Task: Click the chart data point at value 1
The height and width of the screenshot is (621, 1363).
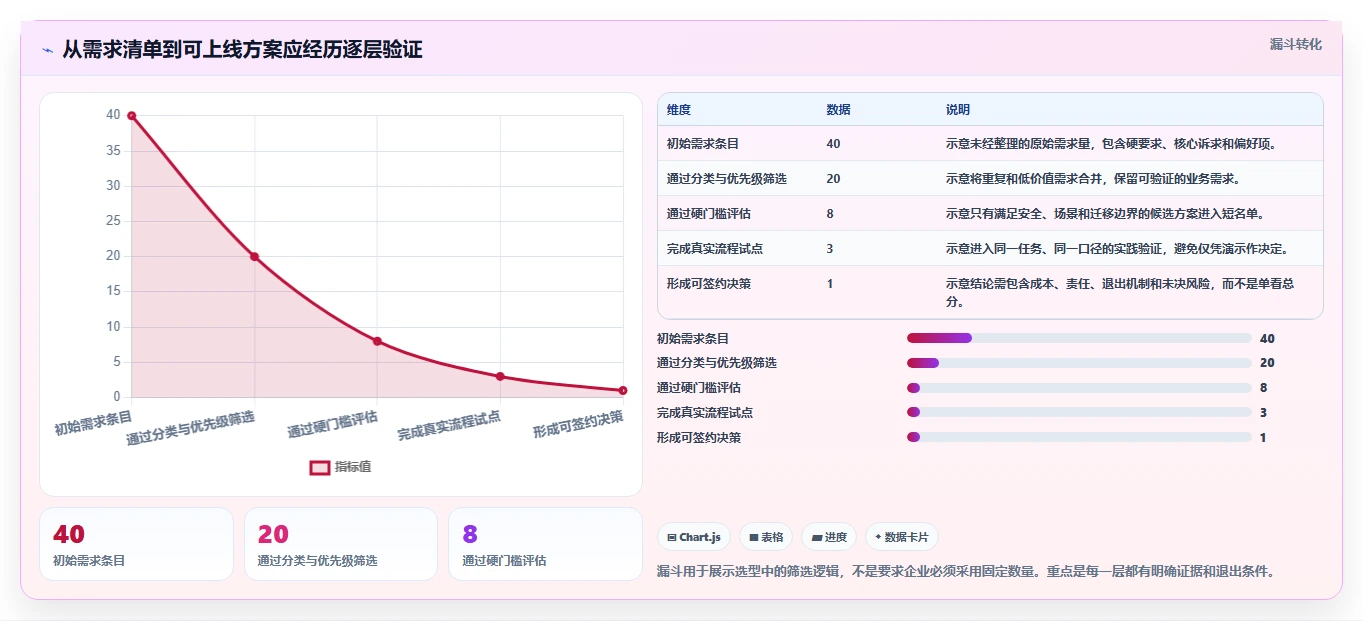Action: [x=622, y=390]
